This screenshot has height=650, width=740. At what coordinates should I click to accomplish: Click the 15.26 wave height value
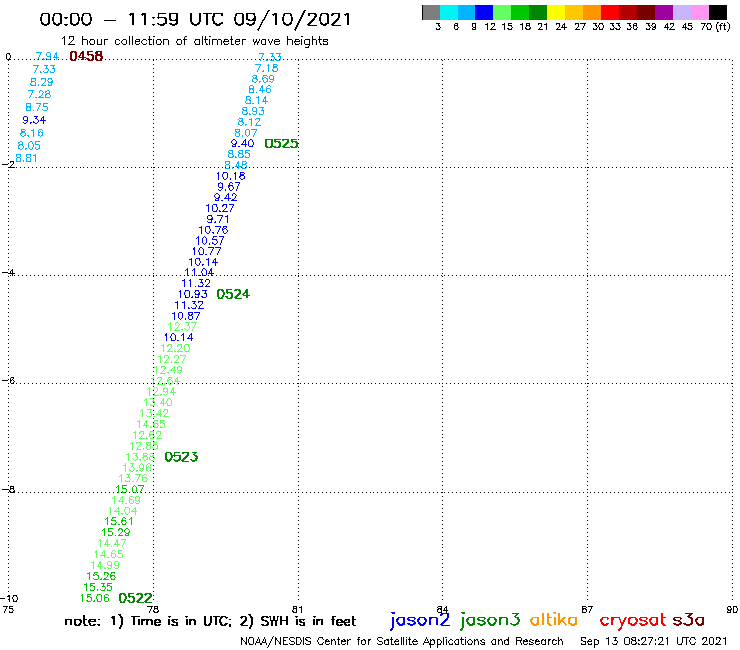pos(101,576)
